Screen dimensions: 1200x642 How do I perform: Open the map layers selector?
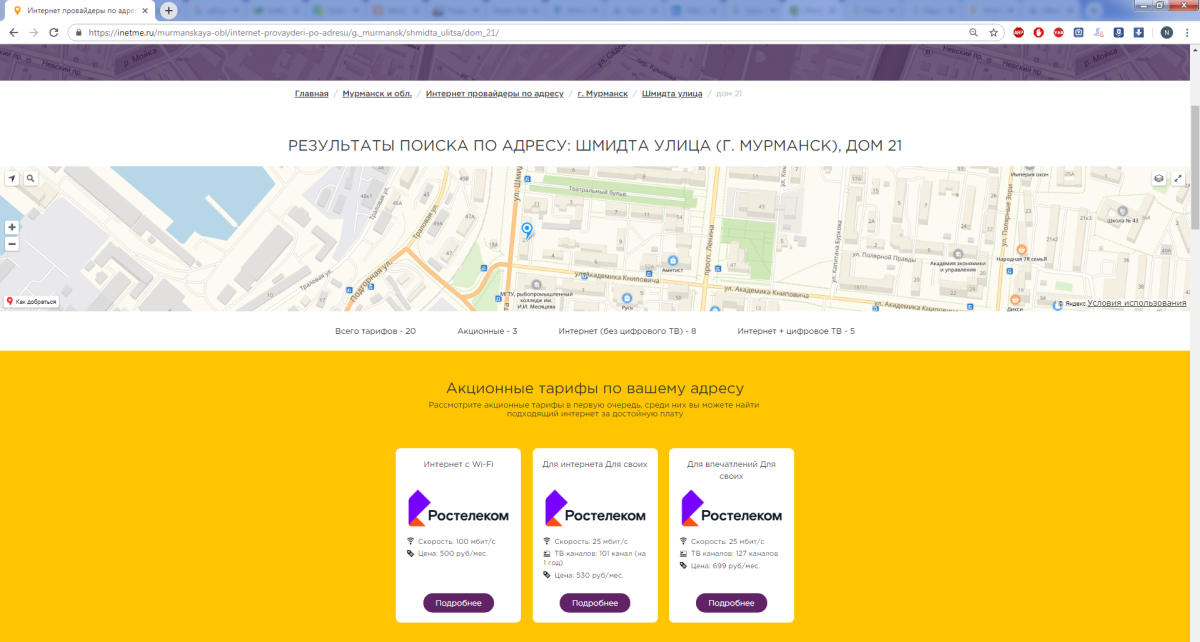click(1159, 178)
